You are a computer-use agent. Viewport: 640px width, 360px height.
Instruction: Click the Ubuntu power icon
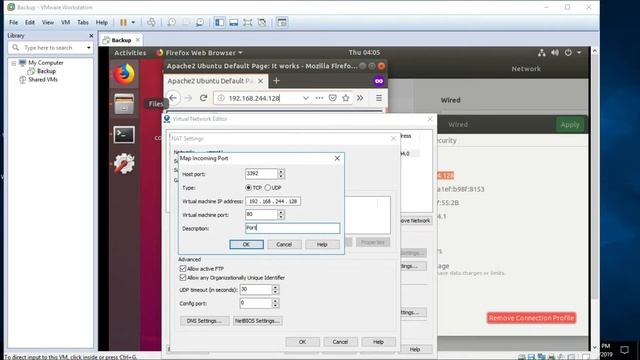pyautogui.click(x=568, y=53)
